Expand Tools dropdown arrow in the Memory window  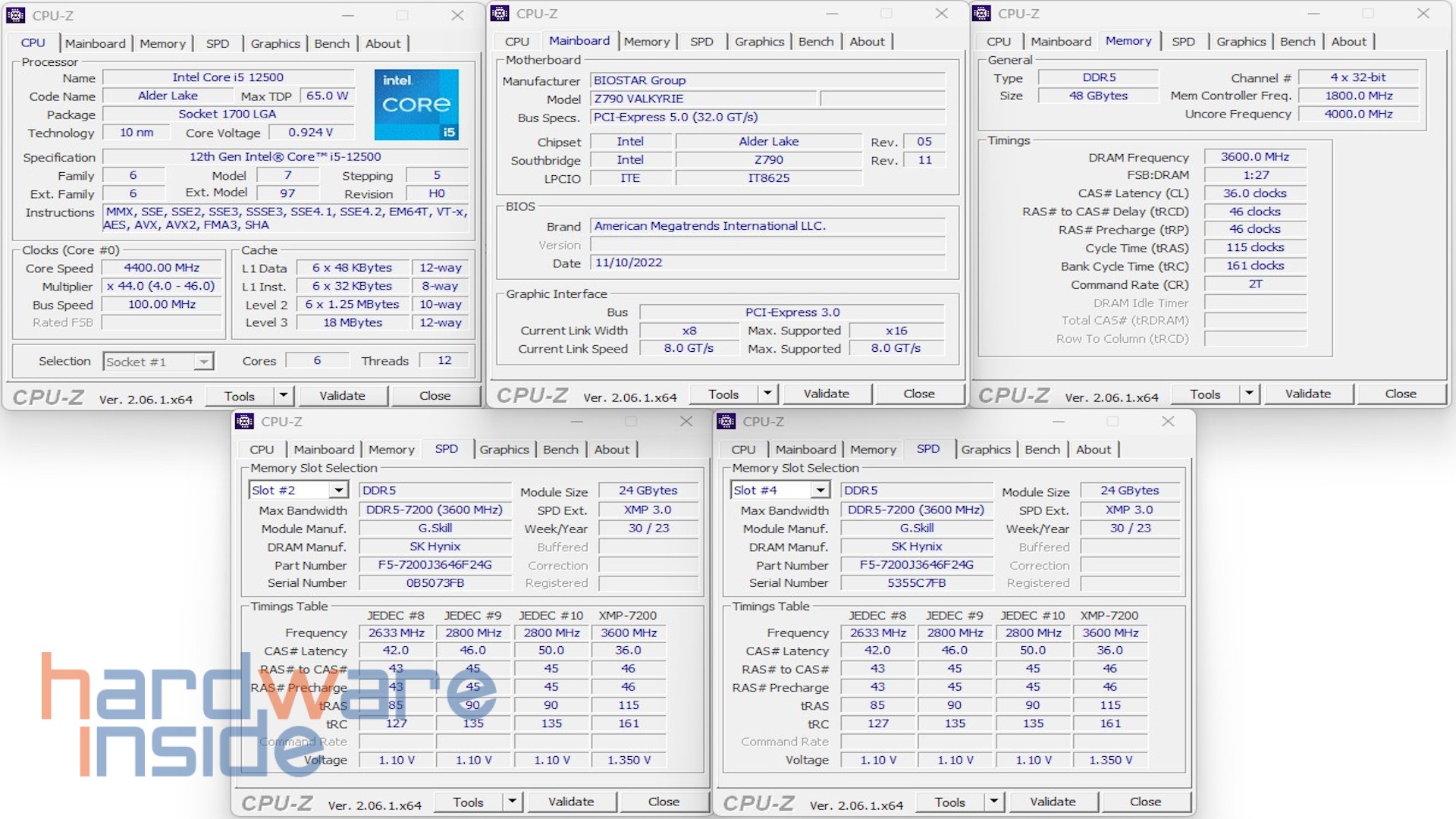coord(1250,394)
